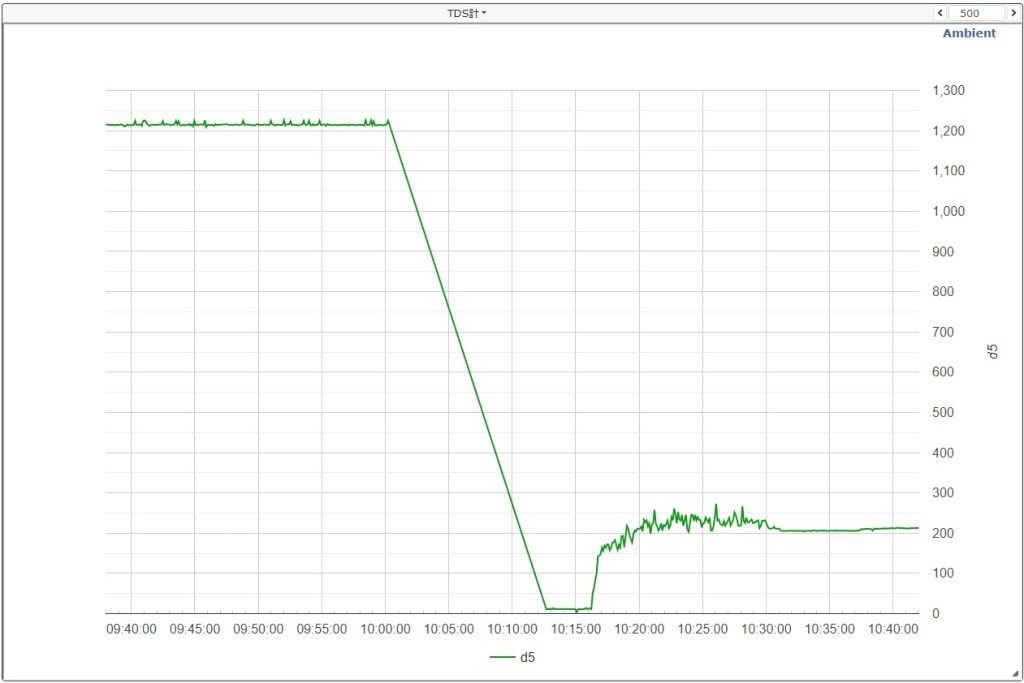Click the right arrow beside the 500 field
The height and width of the screenshot is (683, 1024).
tap(1013, 13)
